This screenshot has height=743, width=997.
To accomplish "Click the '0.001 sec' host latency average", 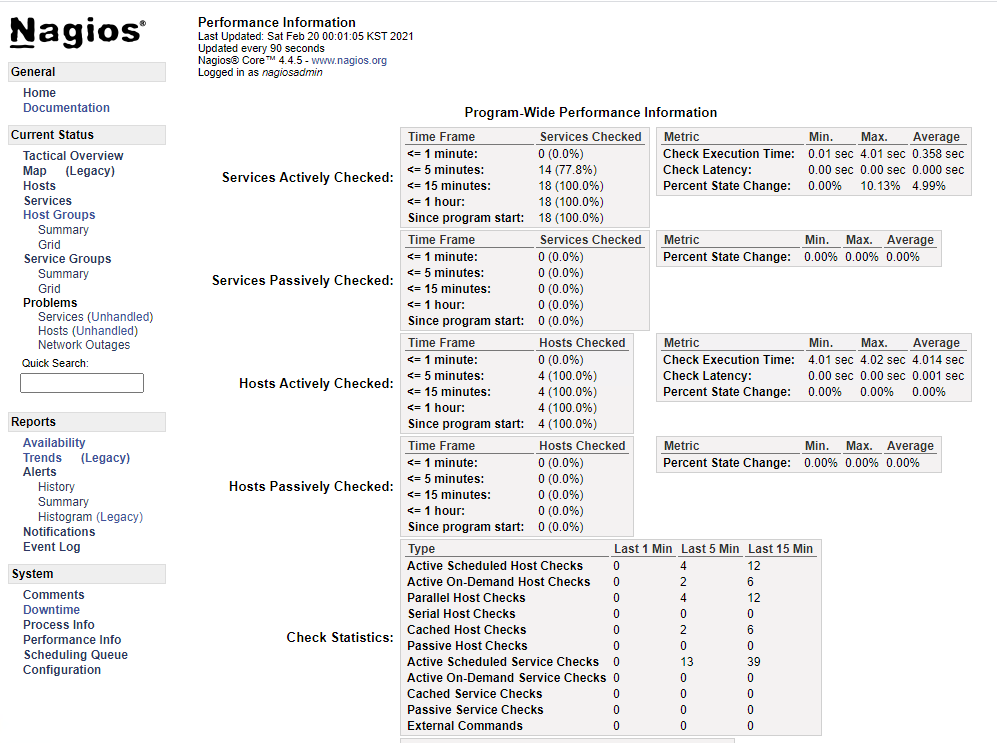I will 938,376.
